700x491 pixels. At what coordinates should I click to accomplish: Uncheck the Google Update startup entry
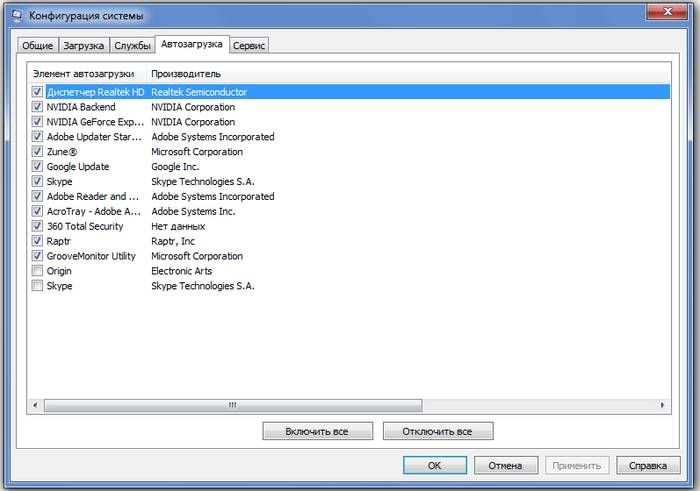point(37,167)
